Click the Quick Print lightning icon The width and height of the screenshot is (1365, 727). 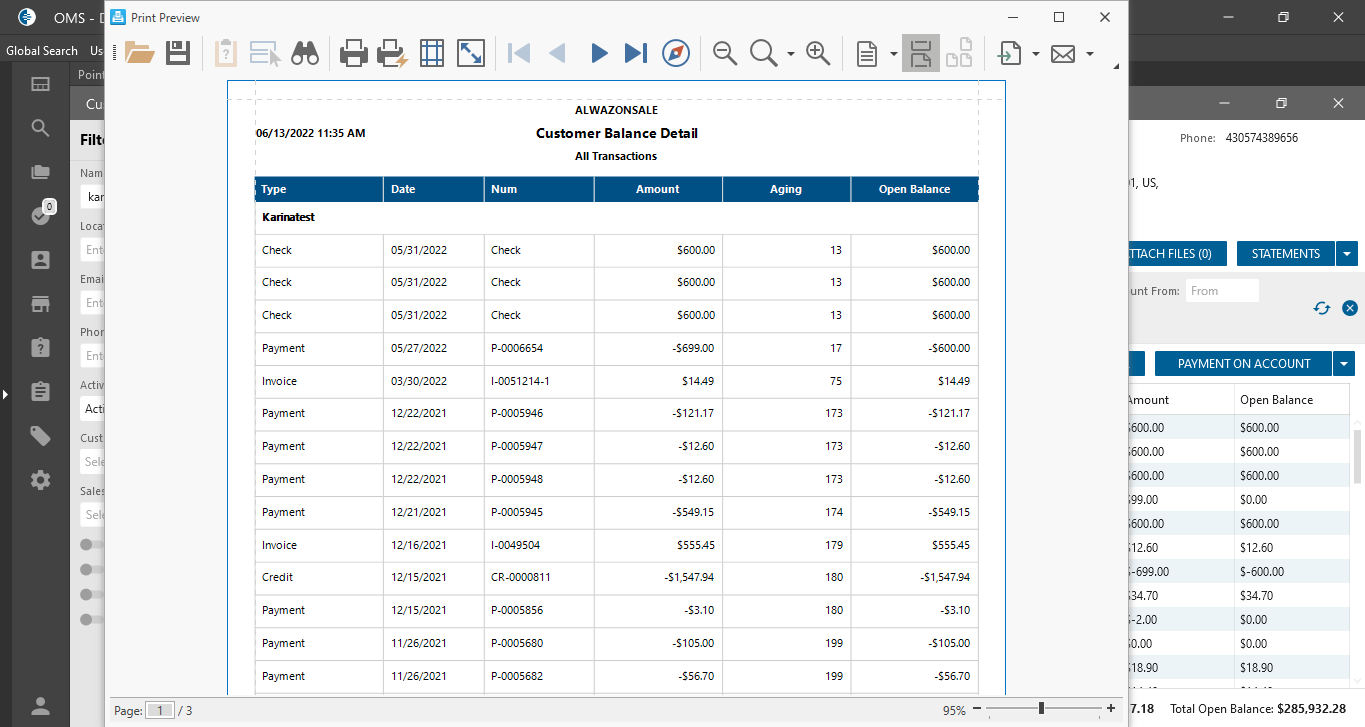coord(391,53)
